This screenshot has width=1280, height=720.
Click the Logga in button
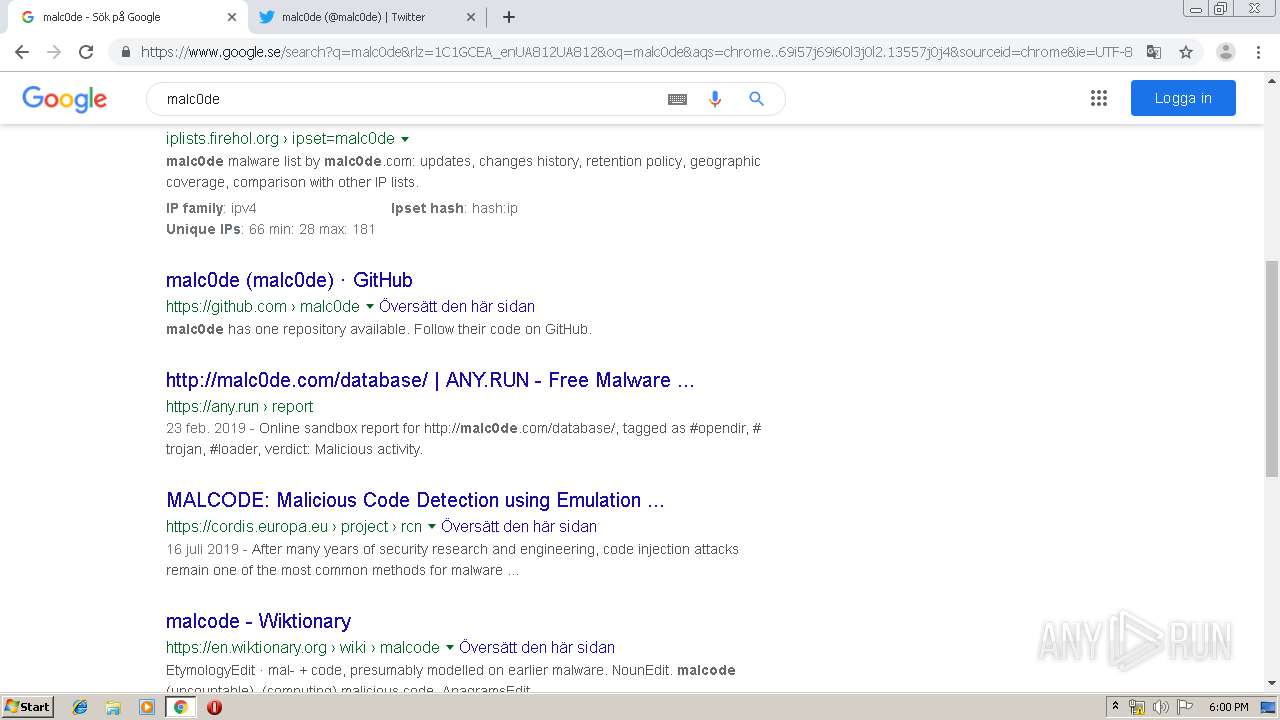(x=1183, y=98)
